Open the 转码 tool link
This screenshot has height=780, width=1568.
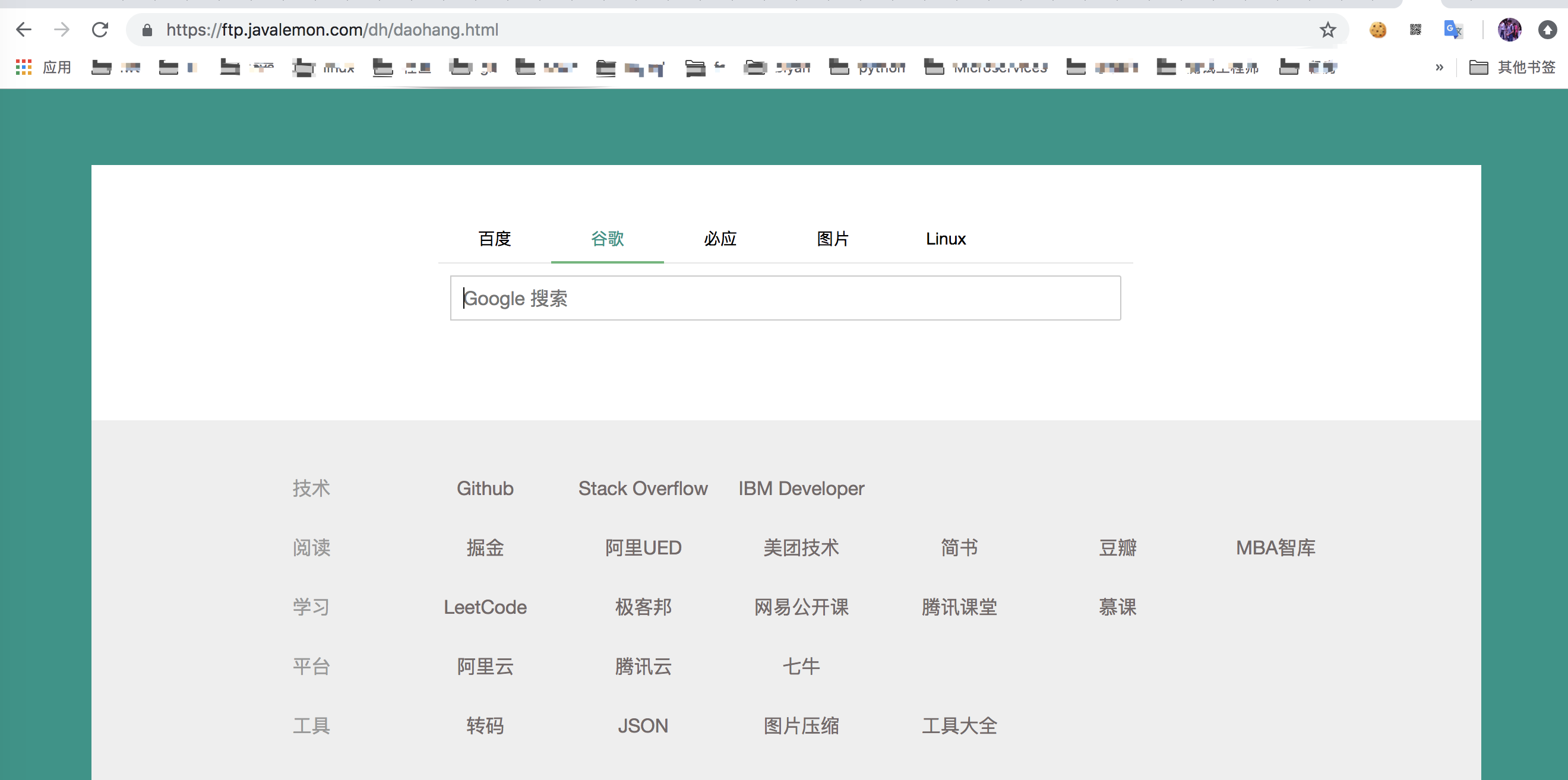485,725
